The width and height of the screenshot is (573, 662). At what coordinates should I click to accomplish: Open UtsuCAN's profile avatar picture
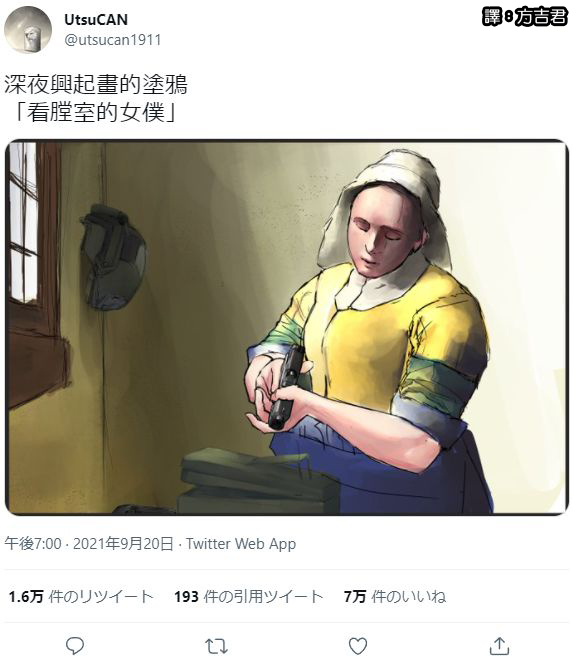pos(28,30)
